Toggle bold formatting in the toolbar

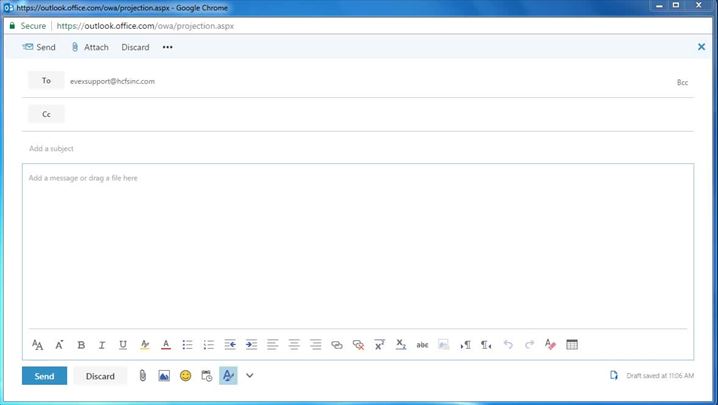coord(81,345)
